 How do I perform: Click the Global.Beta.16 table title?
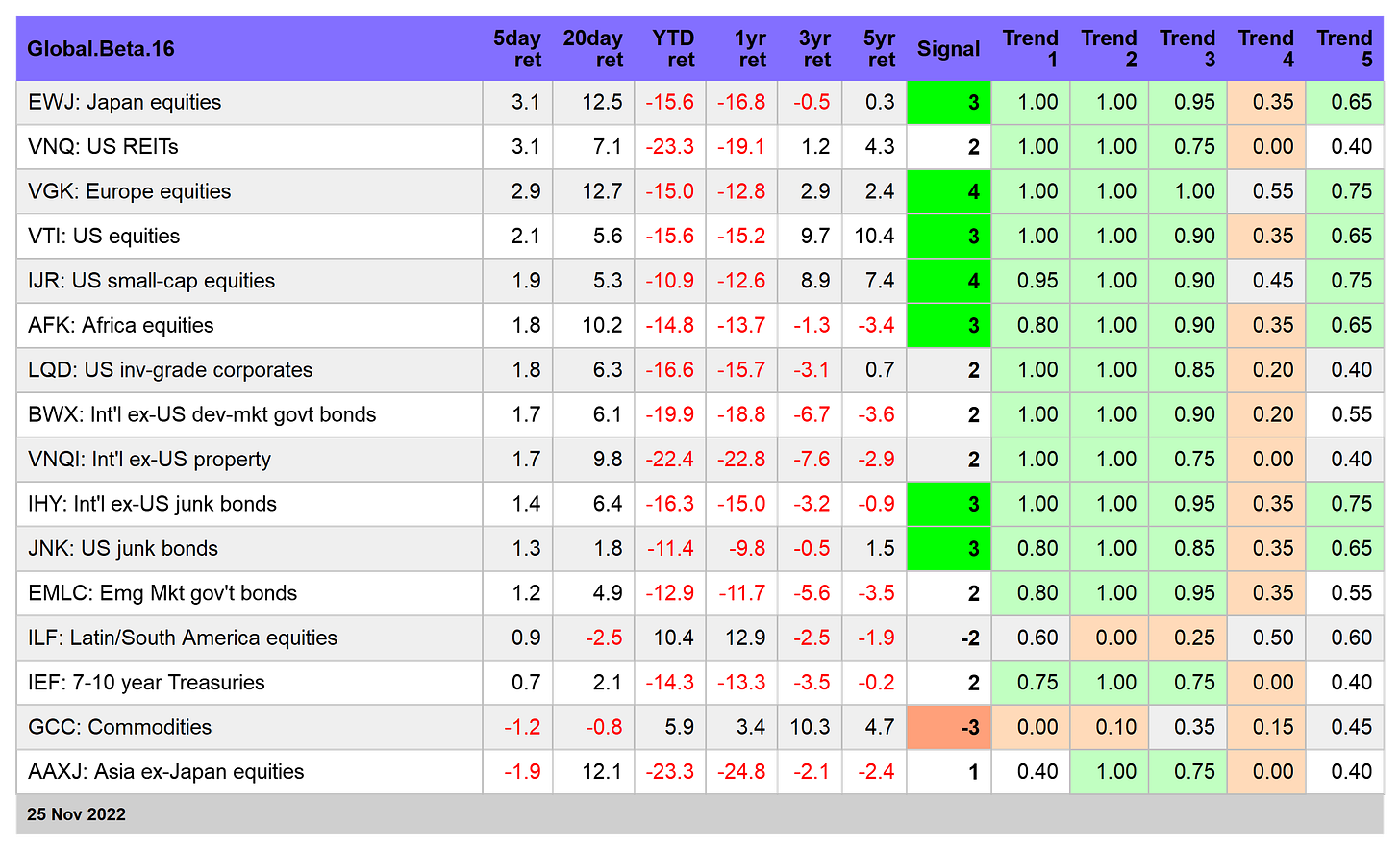pyautogui.click(x=101, y=49)
